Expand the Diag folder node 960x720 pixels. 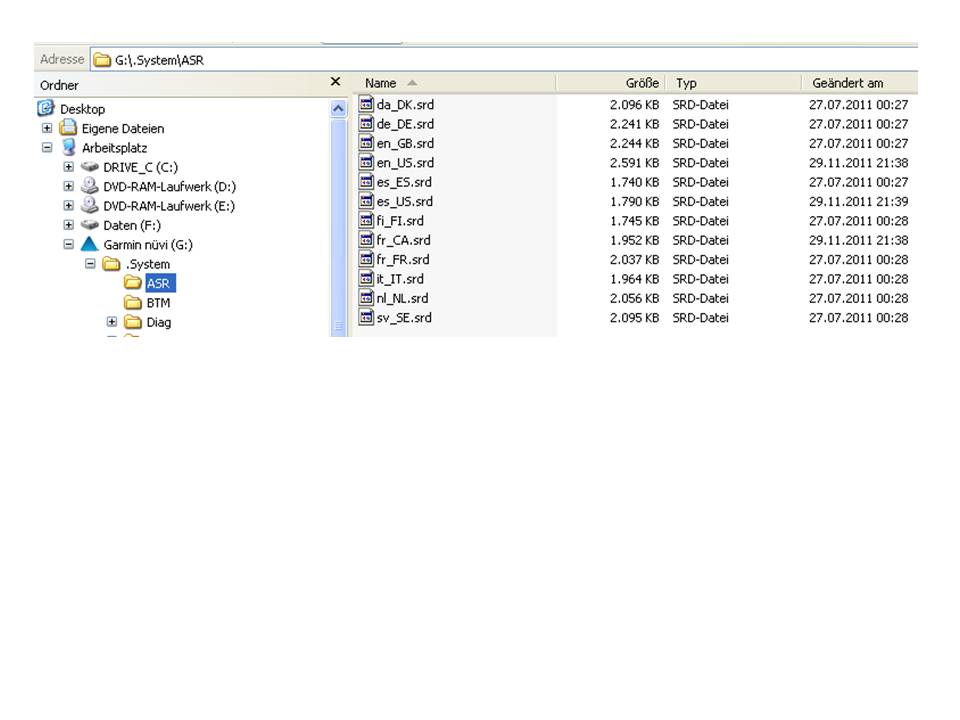click(111, 322)
